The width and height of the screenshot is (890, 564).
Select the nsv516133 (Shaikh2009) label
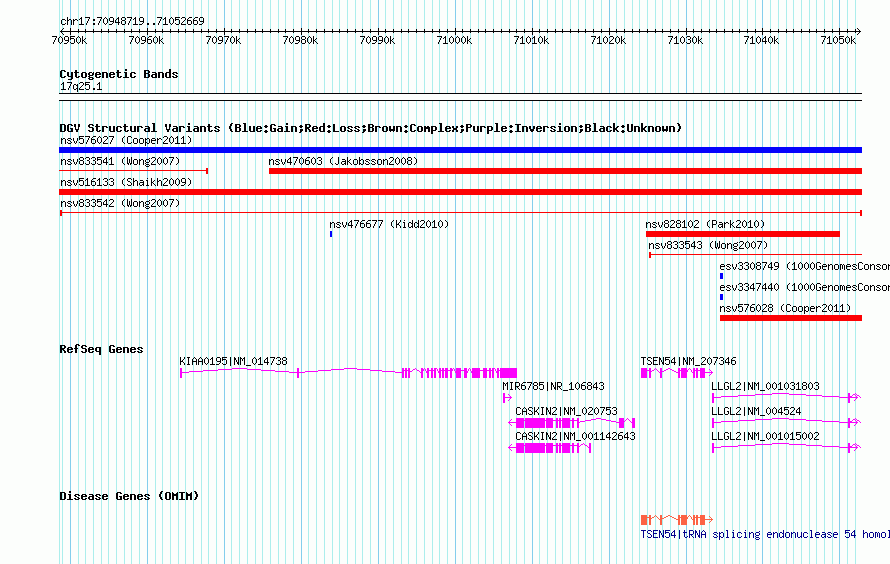click(126, 182)
